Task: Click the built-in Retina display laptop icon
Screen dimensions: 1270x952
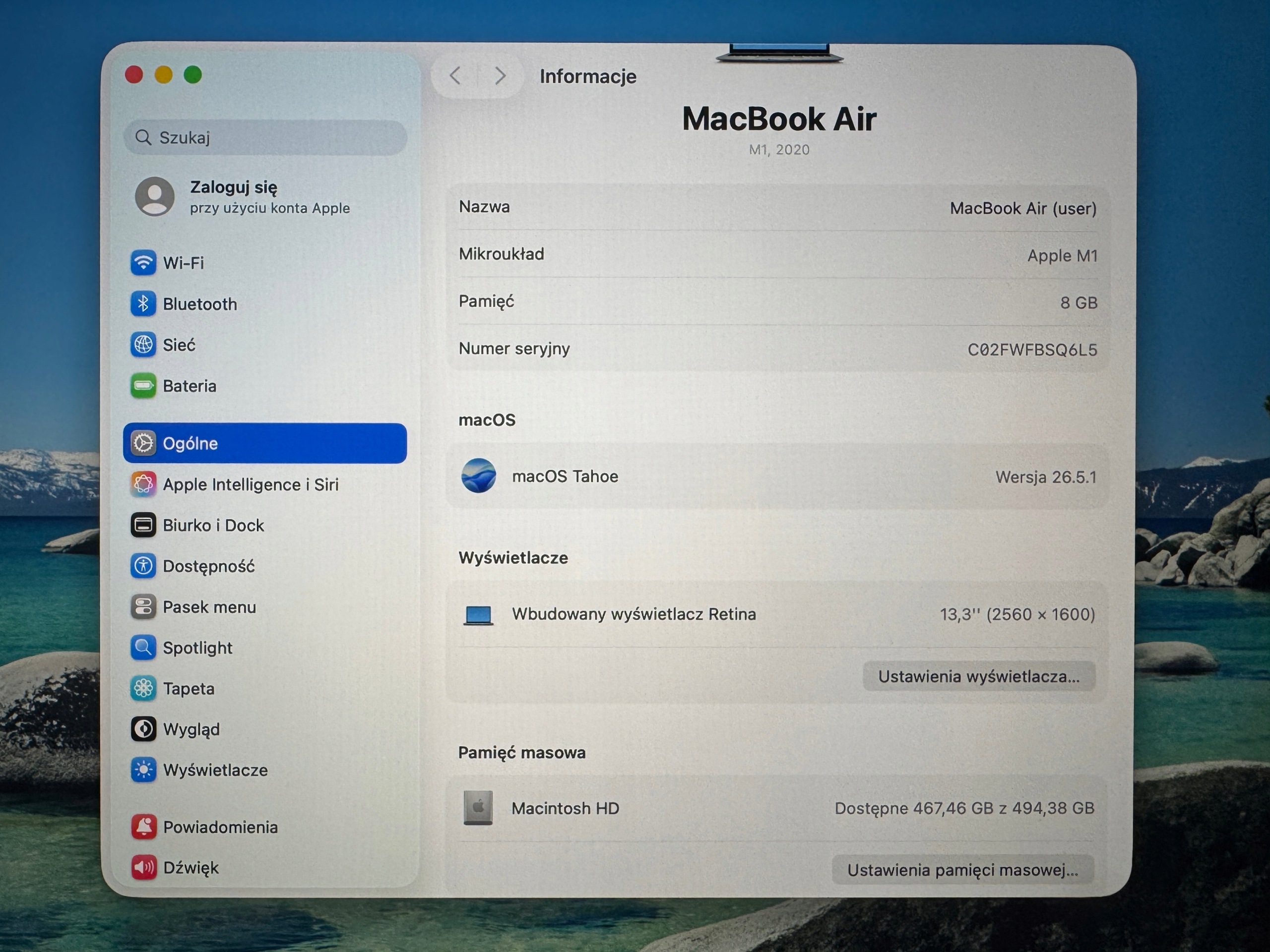Action: click(x=478, y=615)
